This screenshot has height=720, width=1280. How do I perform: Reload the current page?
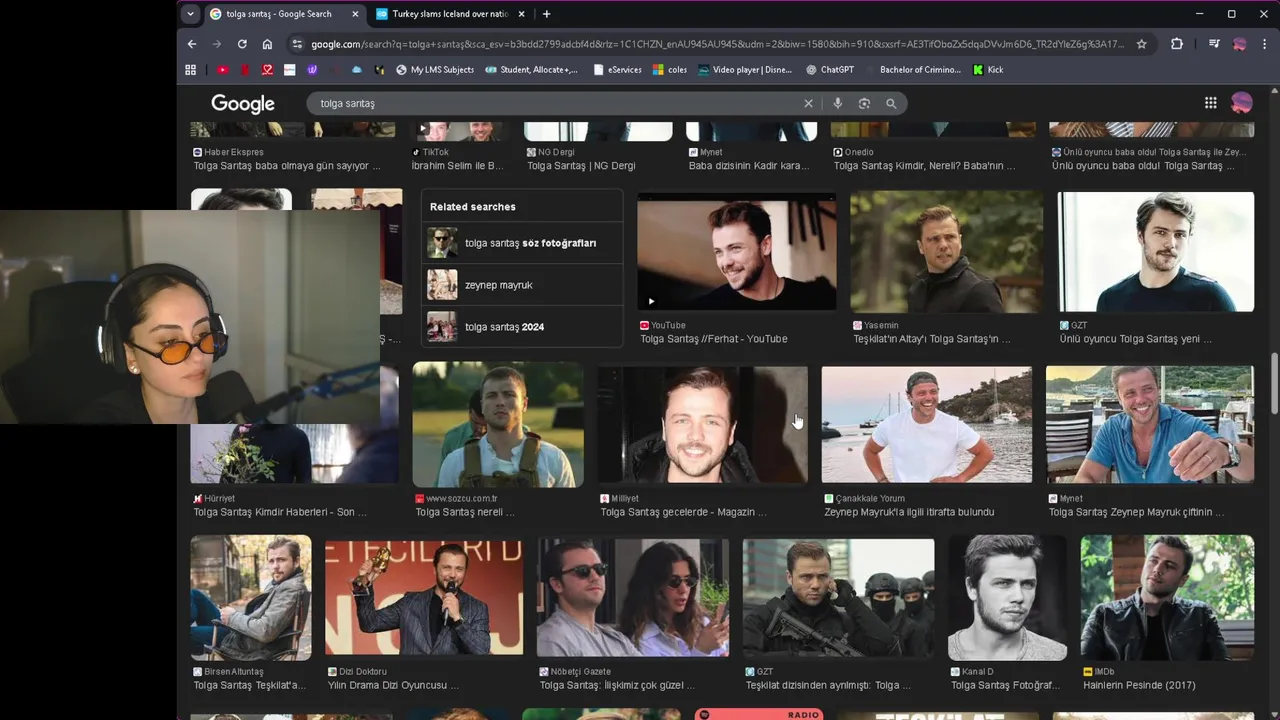[x=242, y=44]
